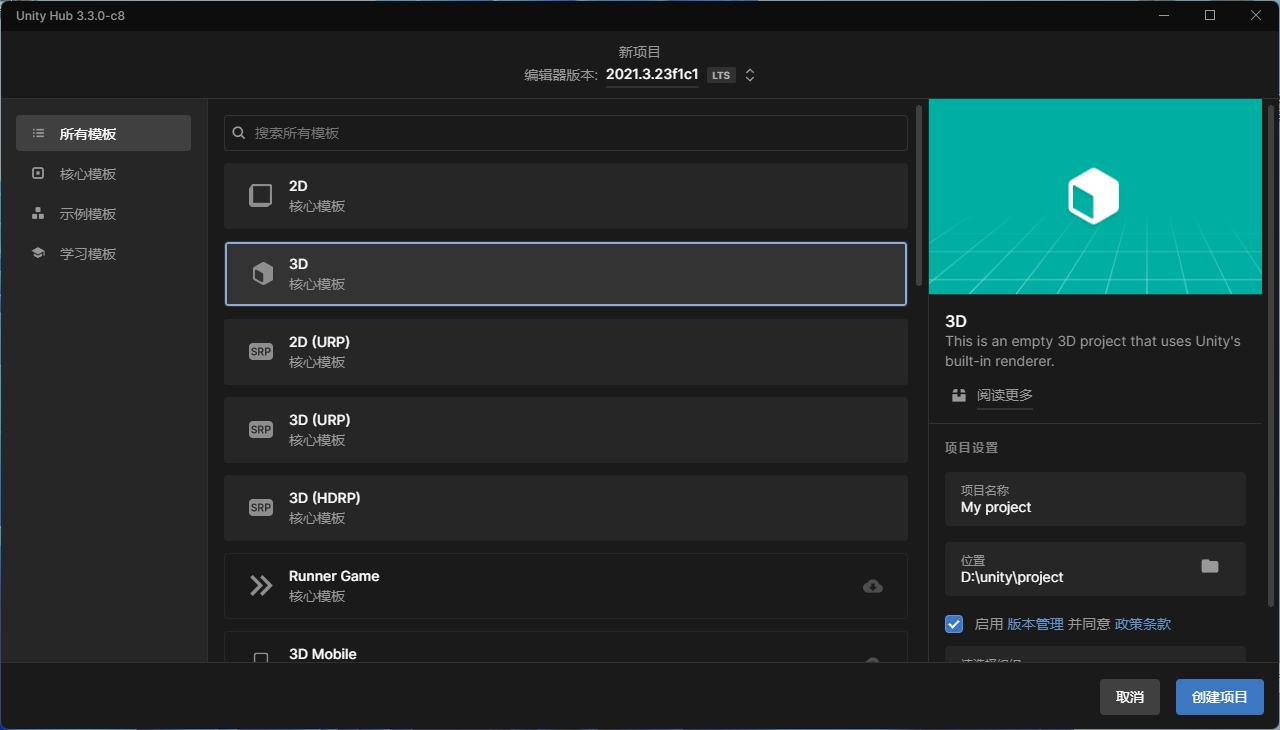Click the template list scrollbar

[x=918, y=195]
